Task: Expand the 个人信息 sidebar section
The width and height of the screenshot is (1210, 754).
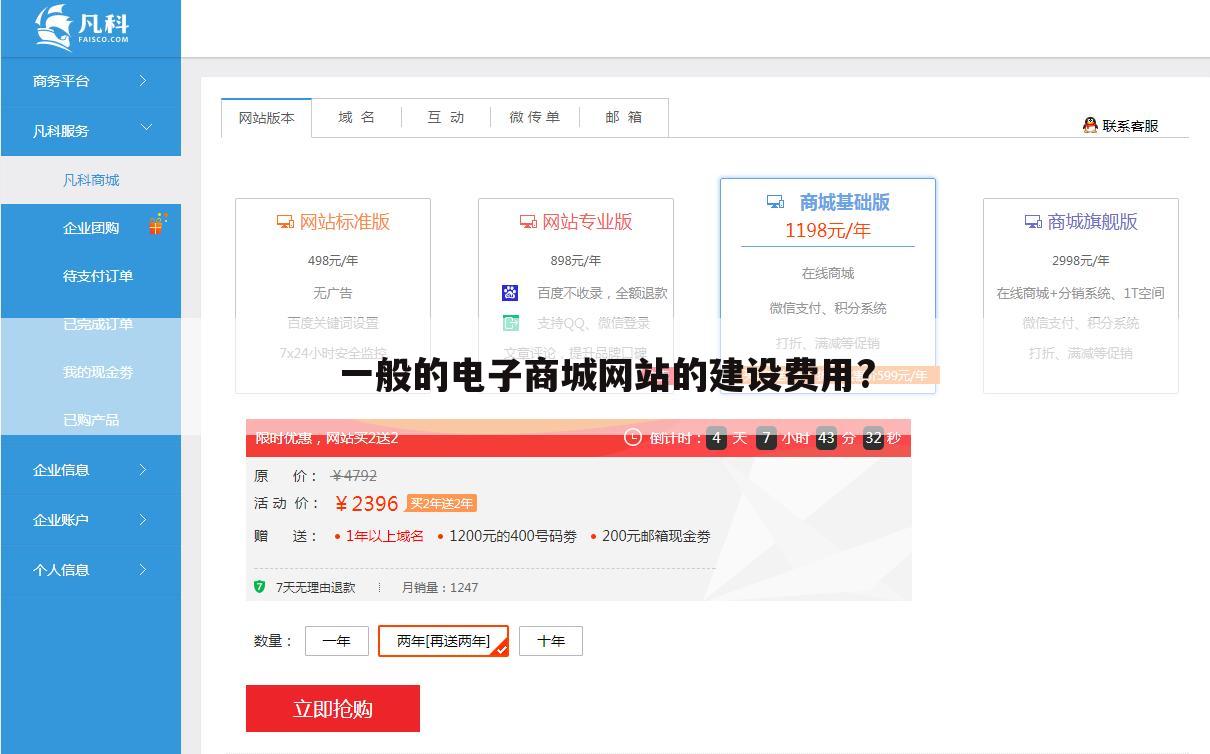Action: tap(91, 569)
